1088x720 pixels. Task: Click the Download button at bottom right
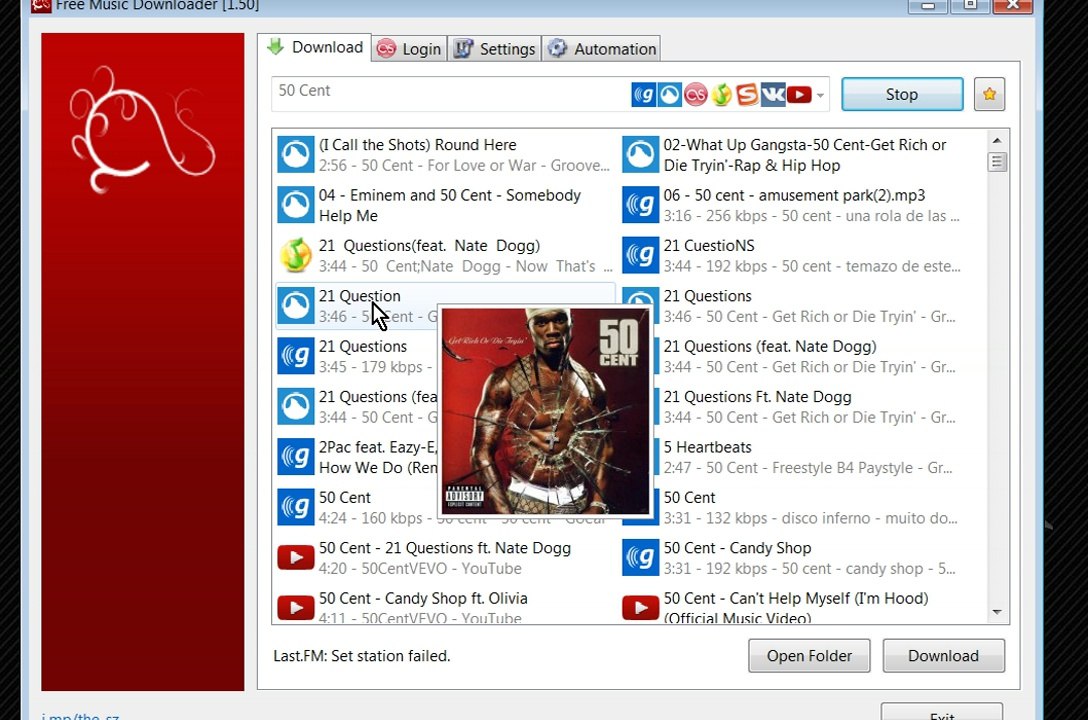pos(944,655)
